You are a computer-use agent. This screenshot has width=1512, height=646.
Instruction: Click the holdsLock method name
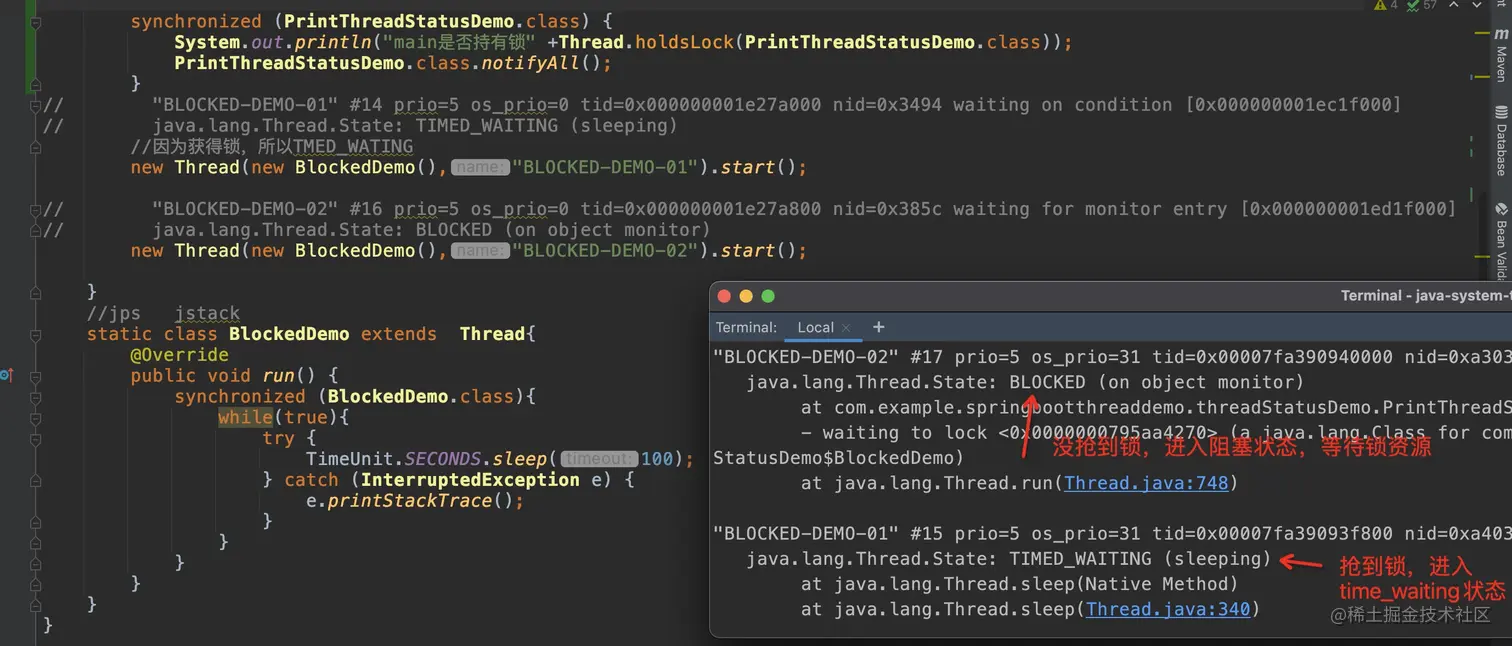tap(685, 42)
